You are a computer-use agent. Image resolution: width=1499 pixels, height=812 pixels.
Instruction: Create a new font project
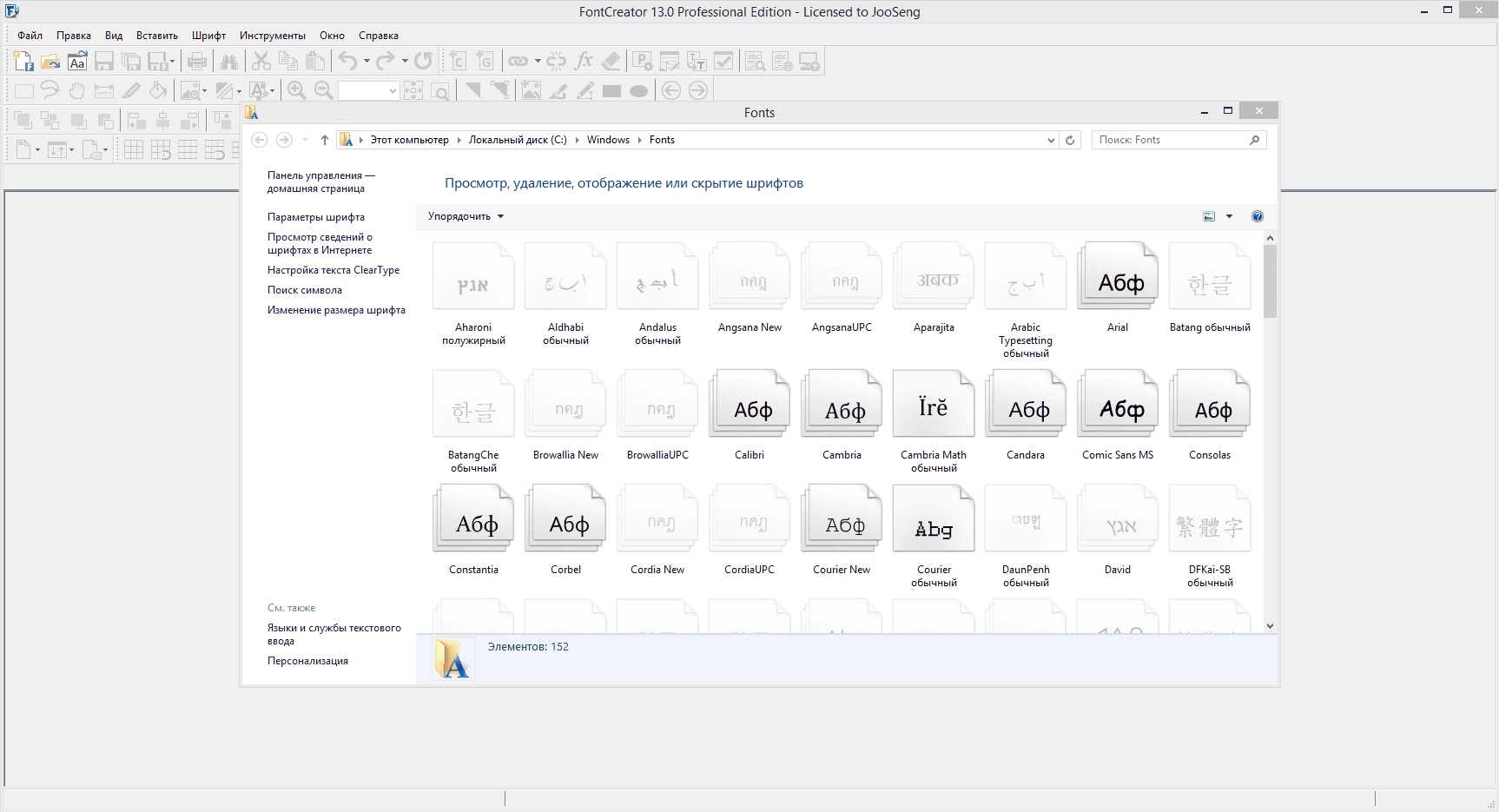click(23, 61)
